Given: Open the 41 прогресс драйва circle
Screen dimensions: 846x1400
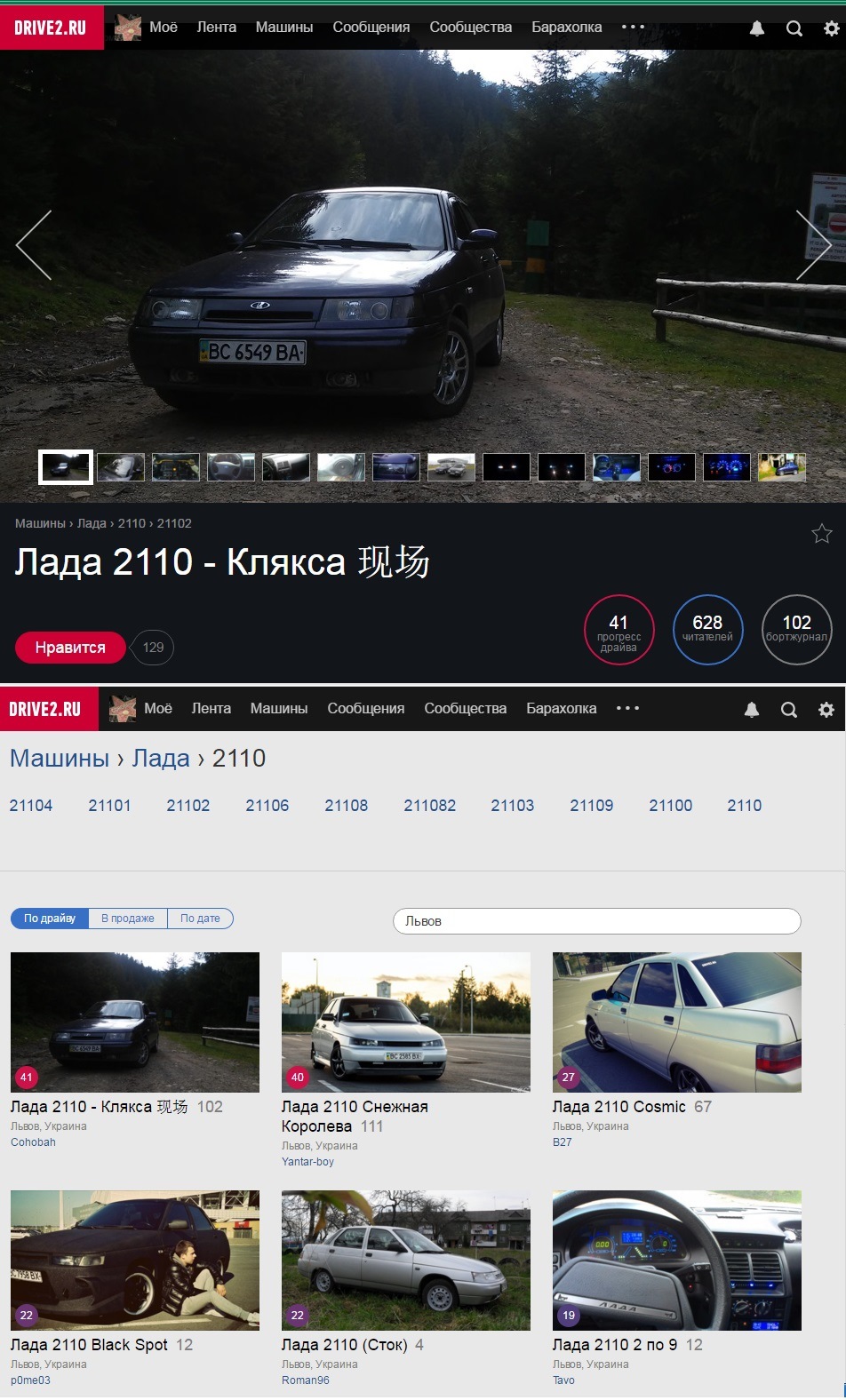Looking at the screenshot, I should click(619, 630).
